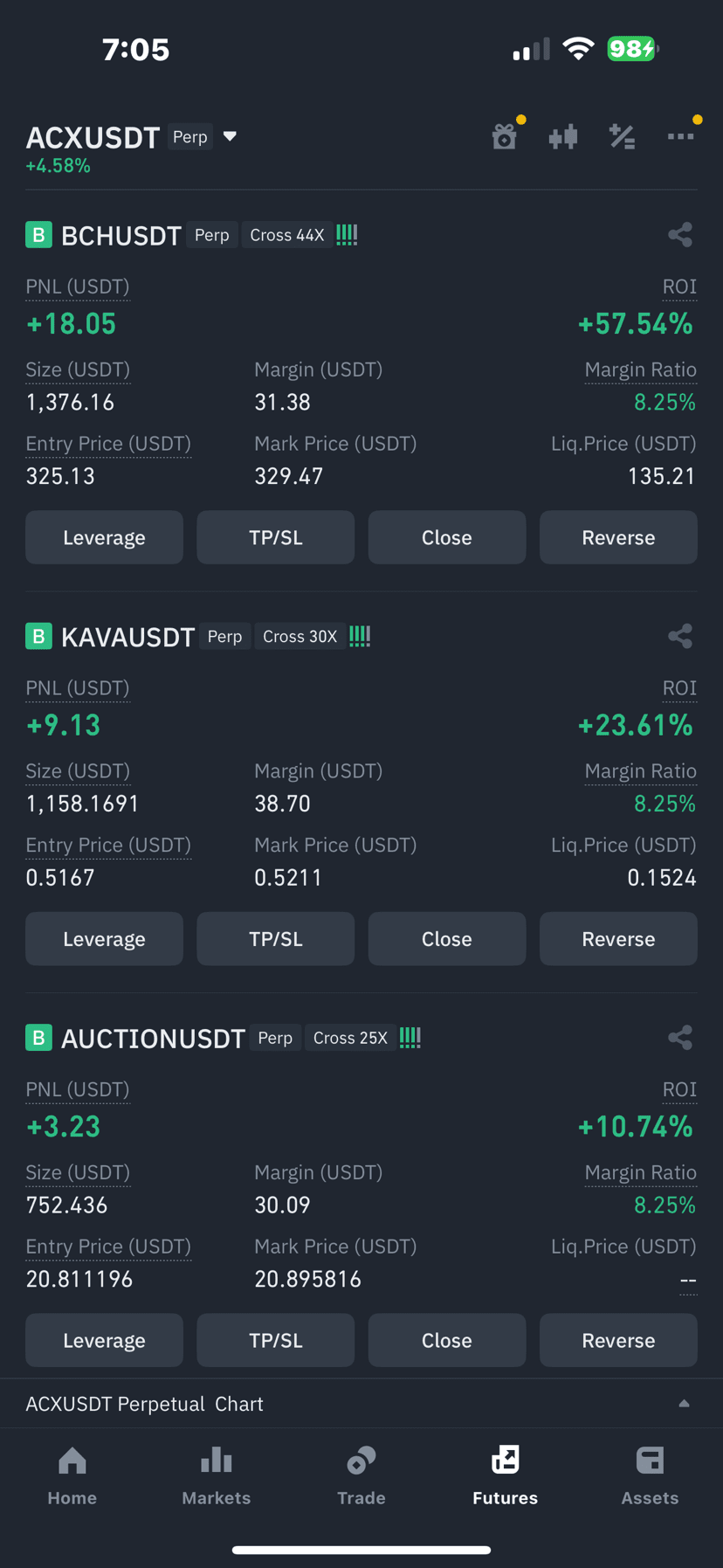Expand the ACXUSDT pair dropdown arrow
Screen dimensions: 723x1568
click(x=230, y=136)
